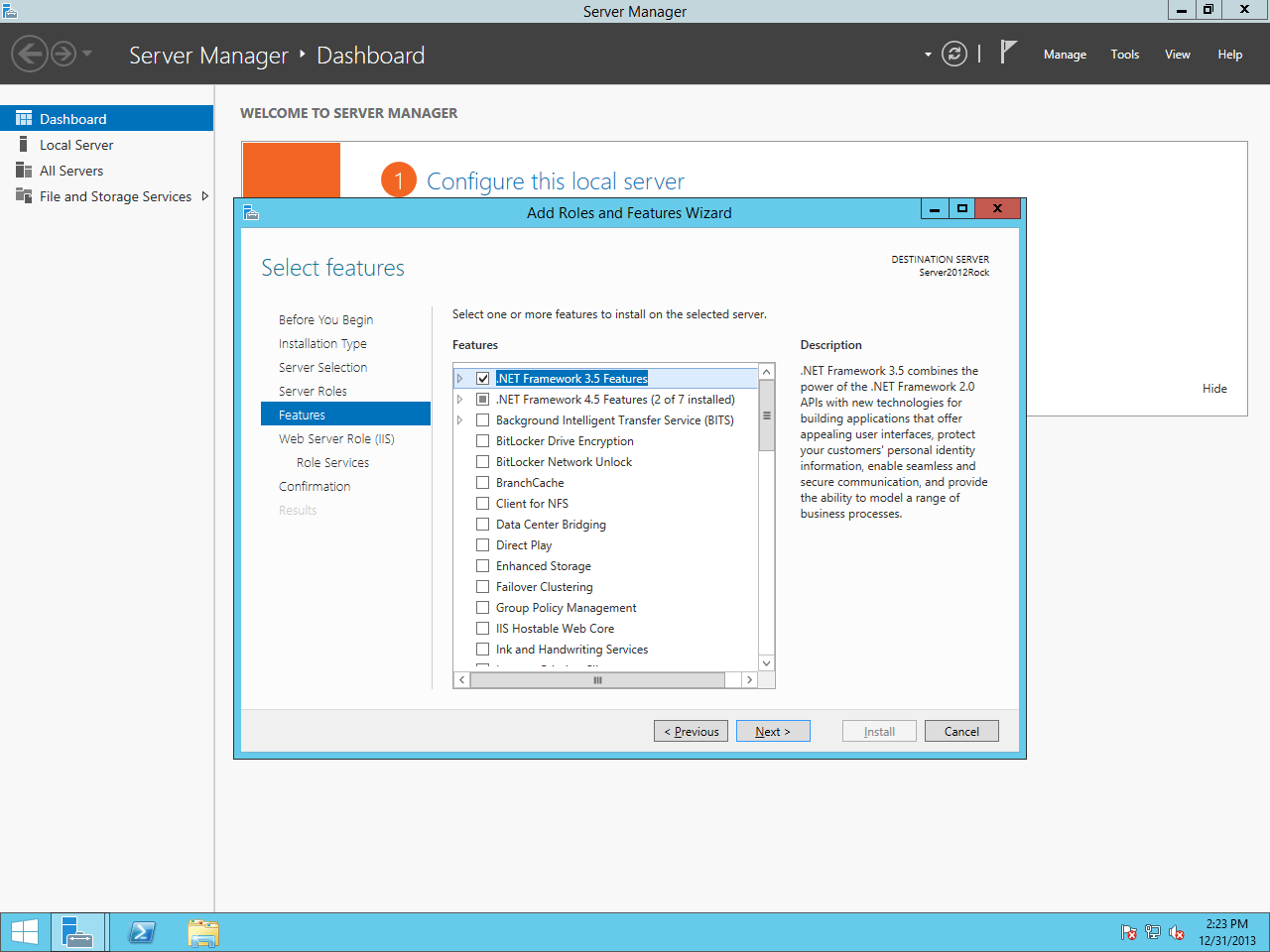Open the Manage menu
This screenshot has width=1270, height=952.
click(x=1065, y=55)
